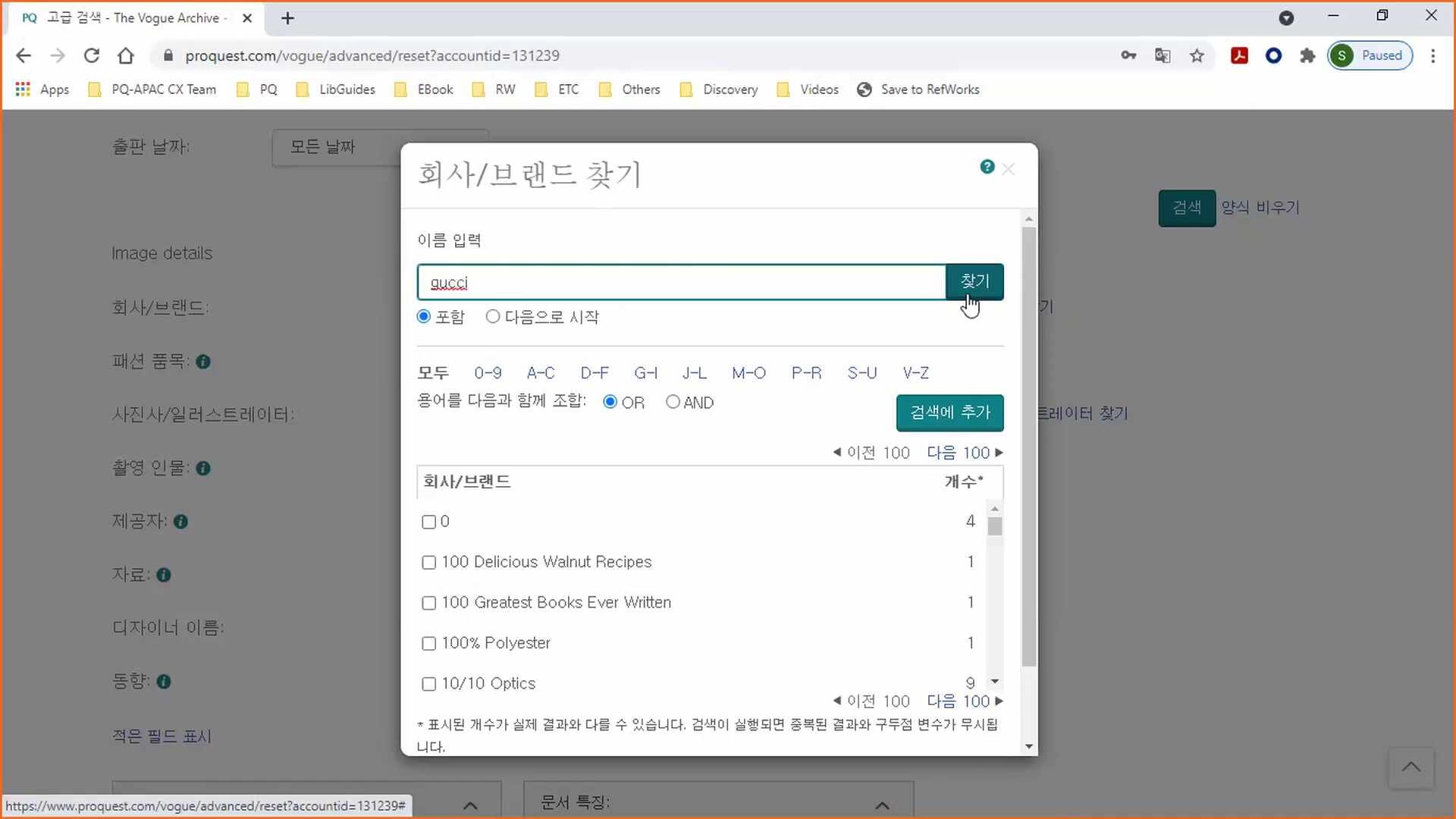Click the browser forward arrow
The height and width of the screenshot is (819, 1456).
coord(58,55)
